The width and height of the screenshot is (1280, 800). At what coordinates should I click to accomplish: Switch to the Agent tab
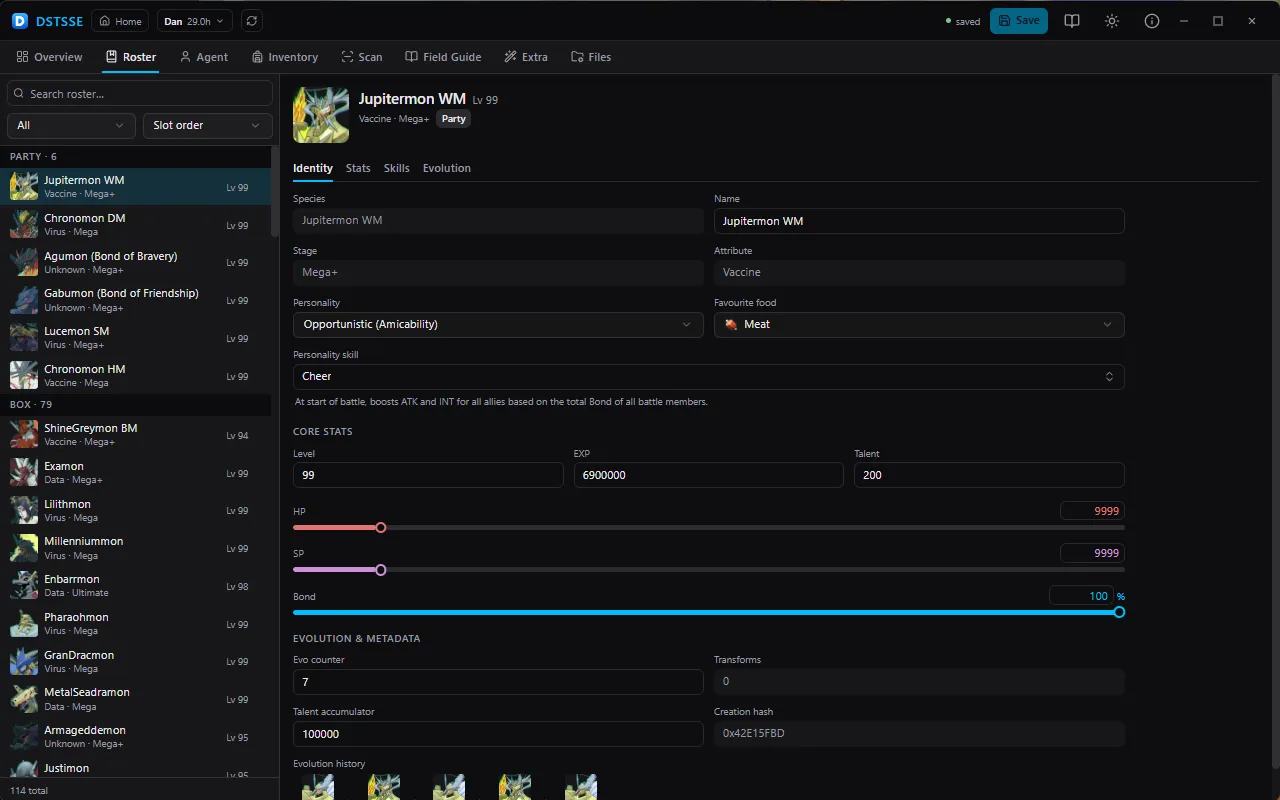click(x=204, y=57)
